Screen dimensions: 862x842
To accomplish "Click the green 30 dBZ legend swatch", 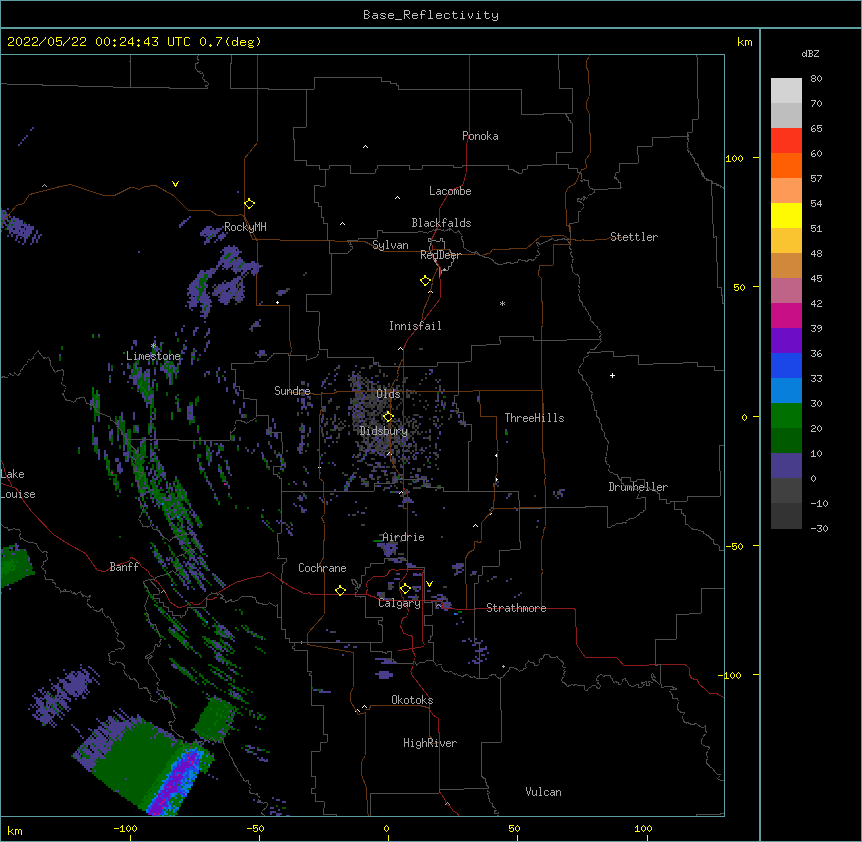I will tap(786, 416).
